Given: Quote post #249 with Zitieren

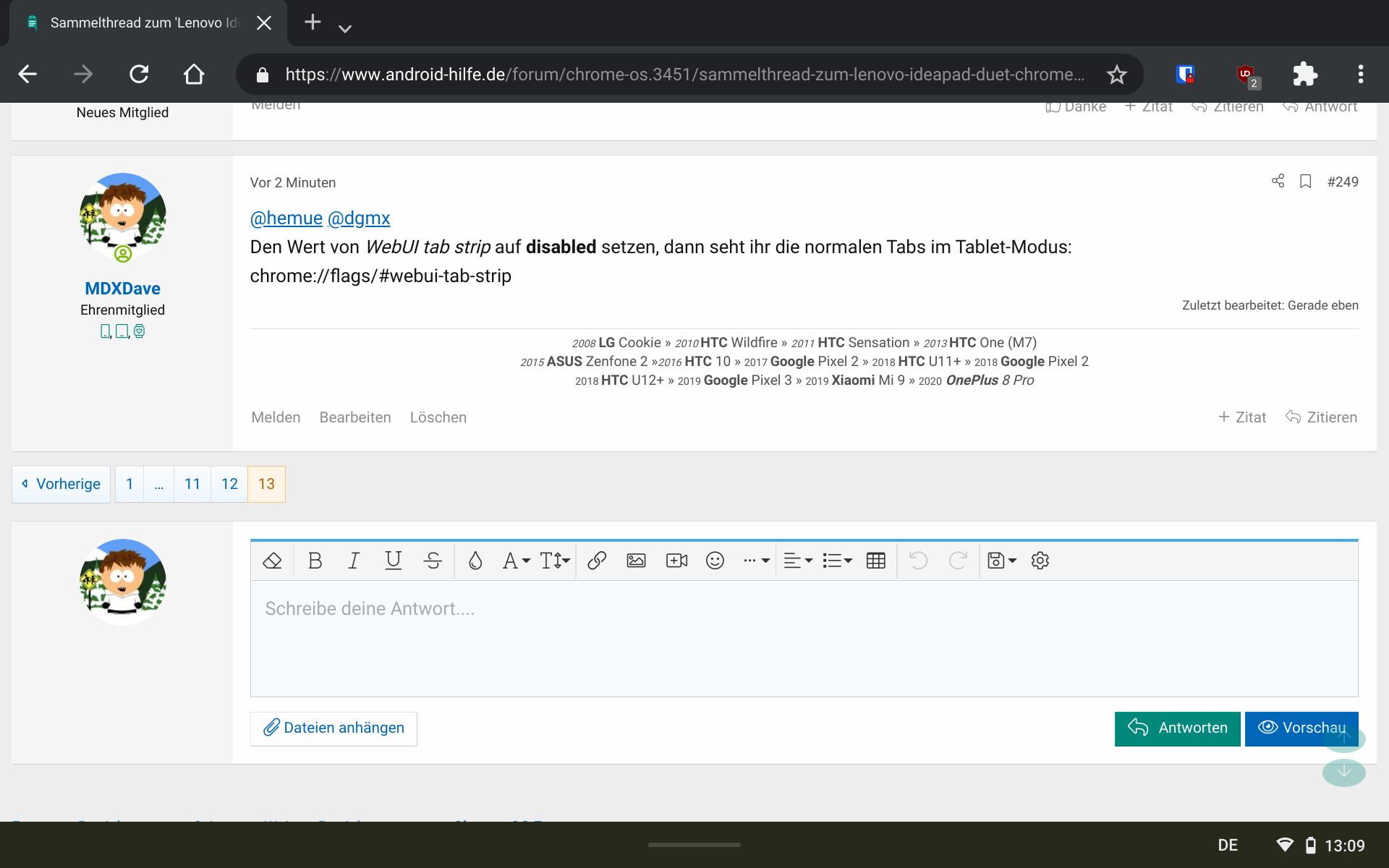Looking at the screenshot, I should (1321, 417).
